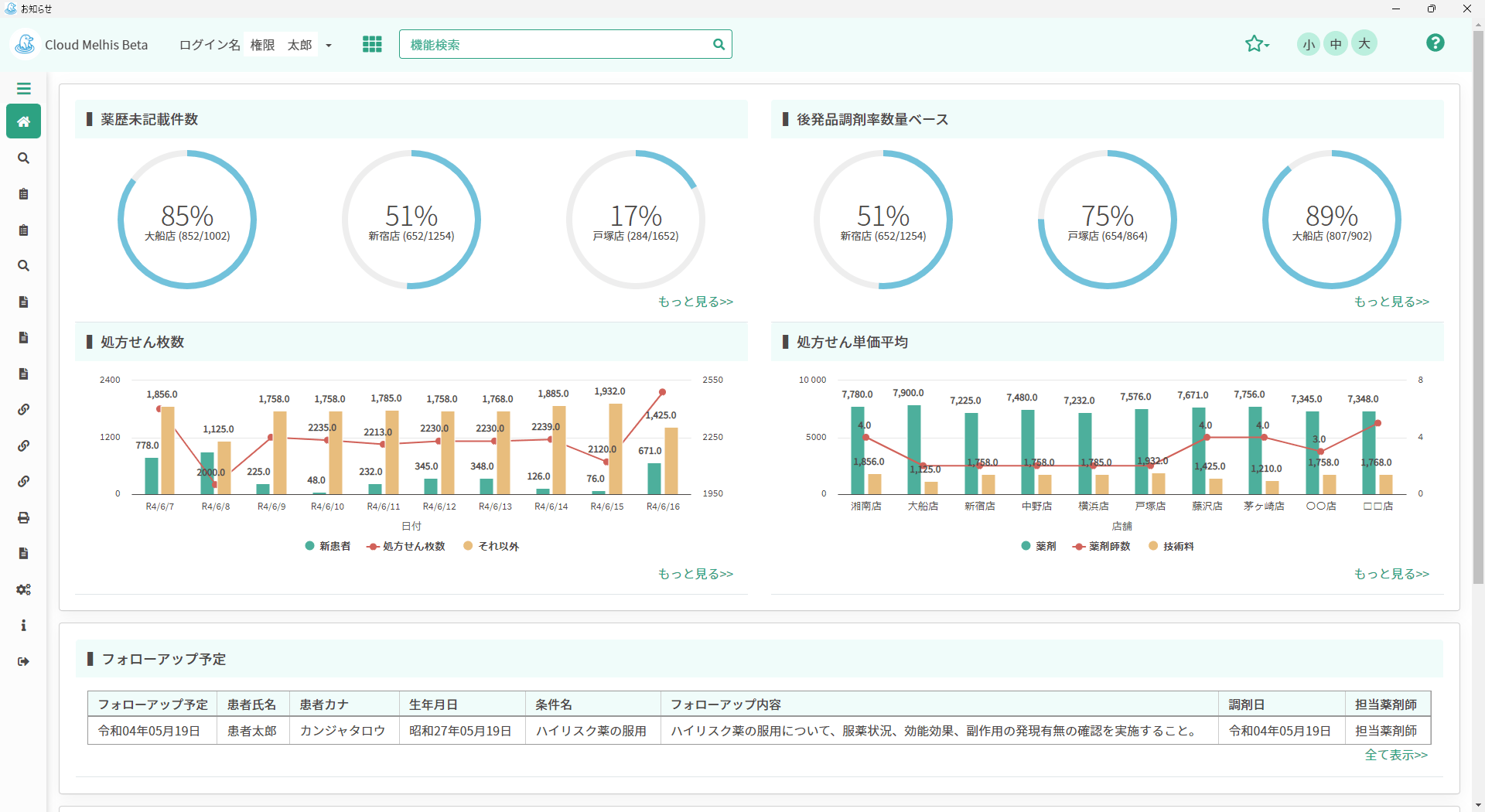
Task: Click the Cloud Melhis Beta logo
Action: click(26, 44)
